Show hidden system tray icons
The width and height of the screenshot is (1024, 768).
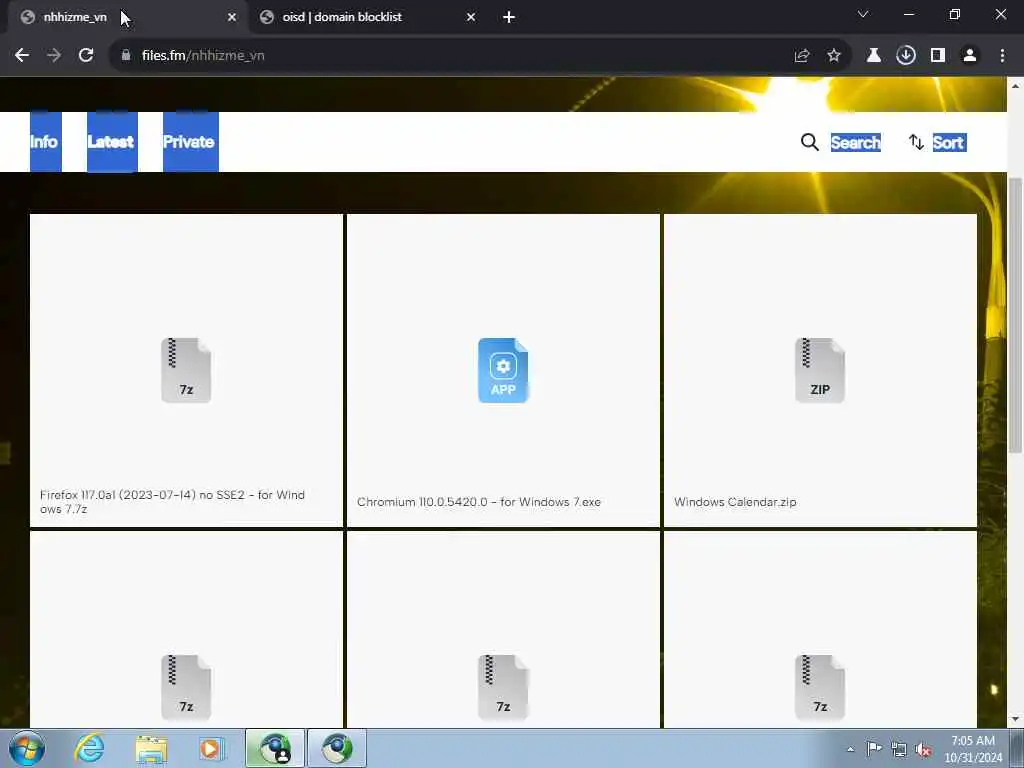[850, 749]
